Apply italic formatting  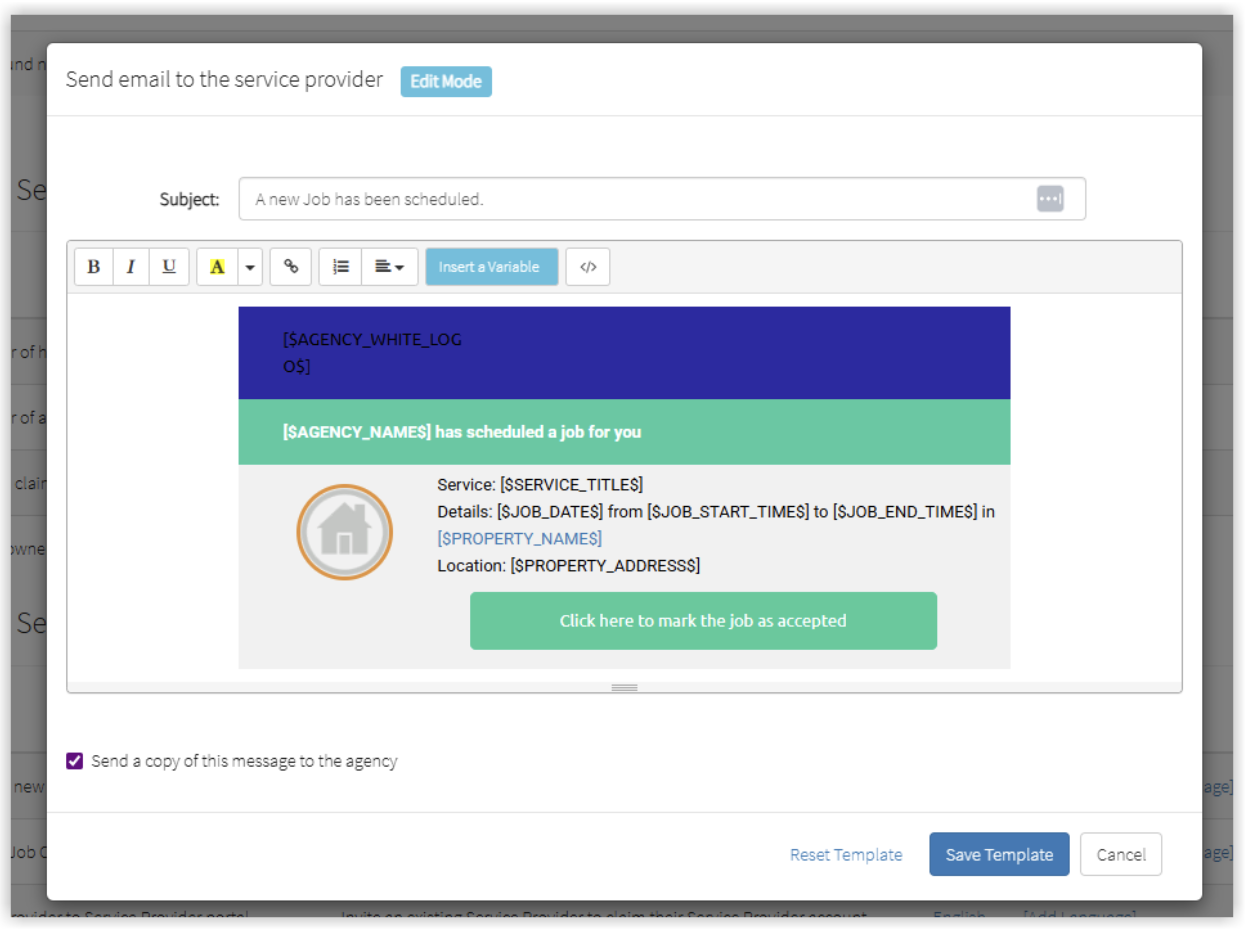click(x=131, y=266)
